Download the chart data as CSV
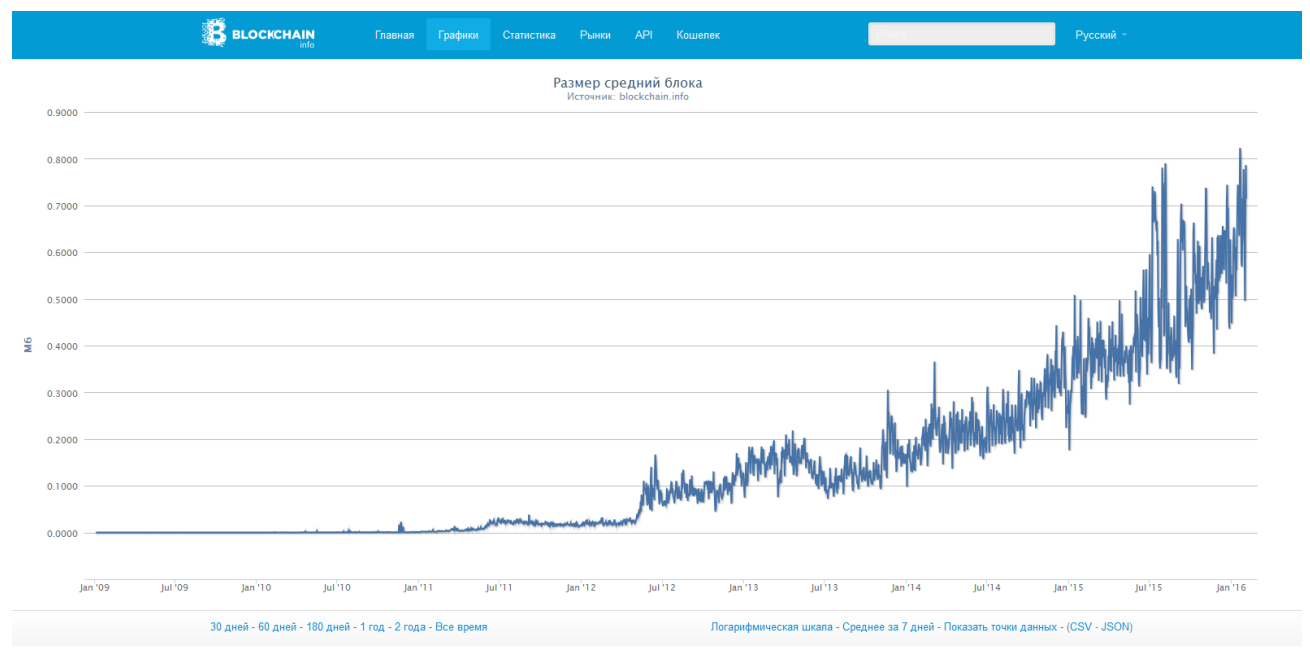1310x655 pixels. pos(1082,627)
